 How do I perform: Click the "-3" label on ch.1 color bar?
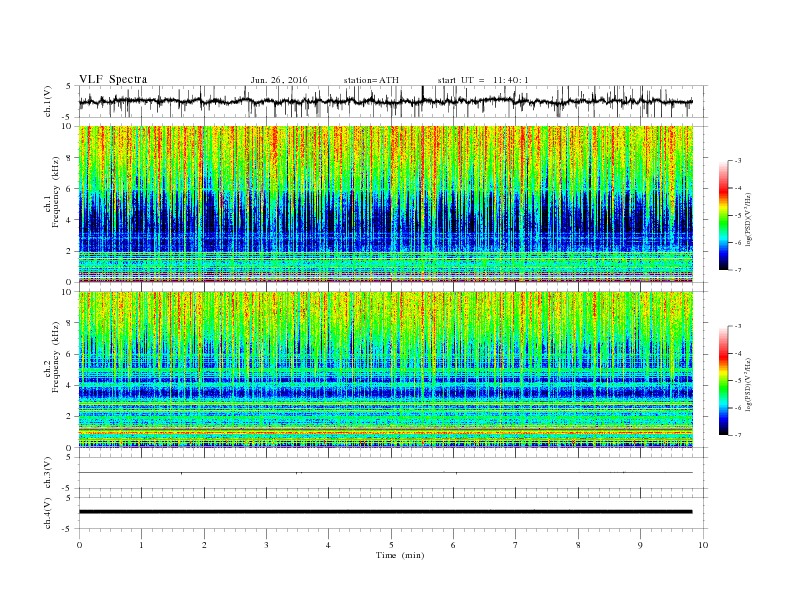point(738,161)
